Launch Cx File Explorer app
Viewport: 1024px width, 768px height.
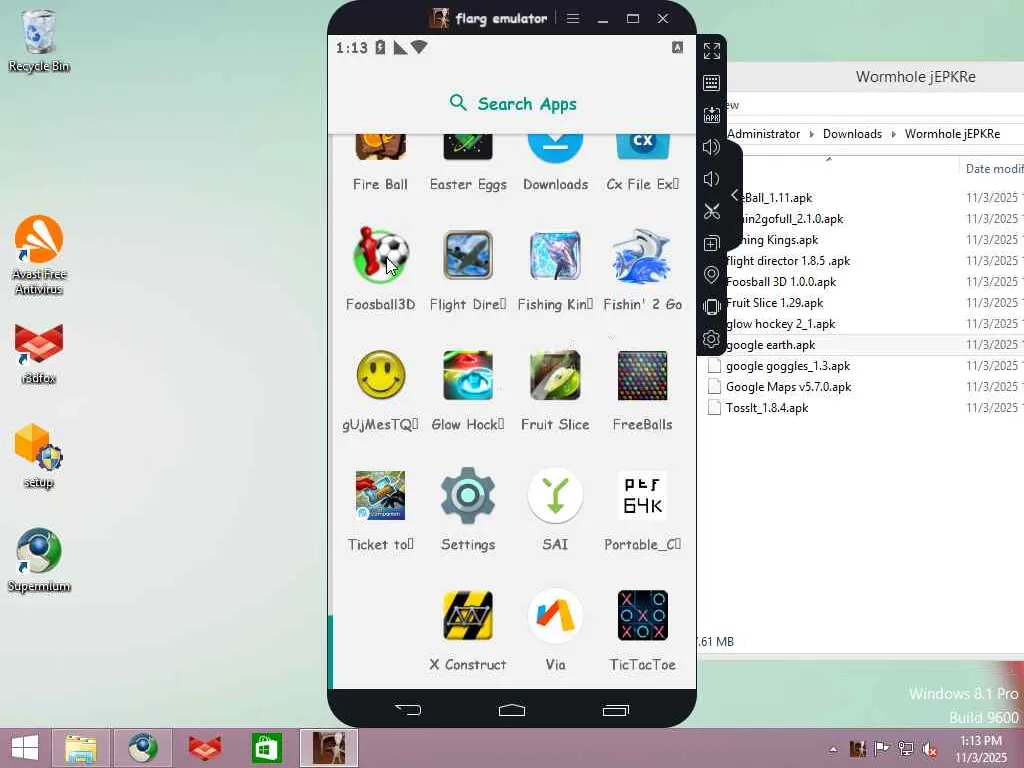tap(642, 146)
